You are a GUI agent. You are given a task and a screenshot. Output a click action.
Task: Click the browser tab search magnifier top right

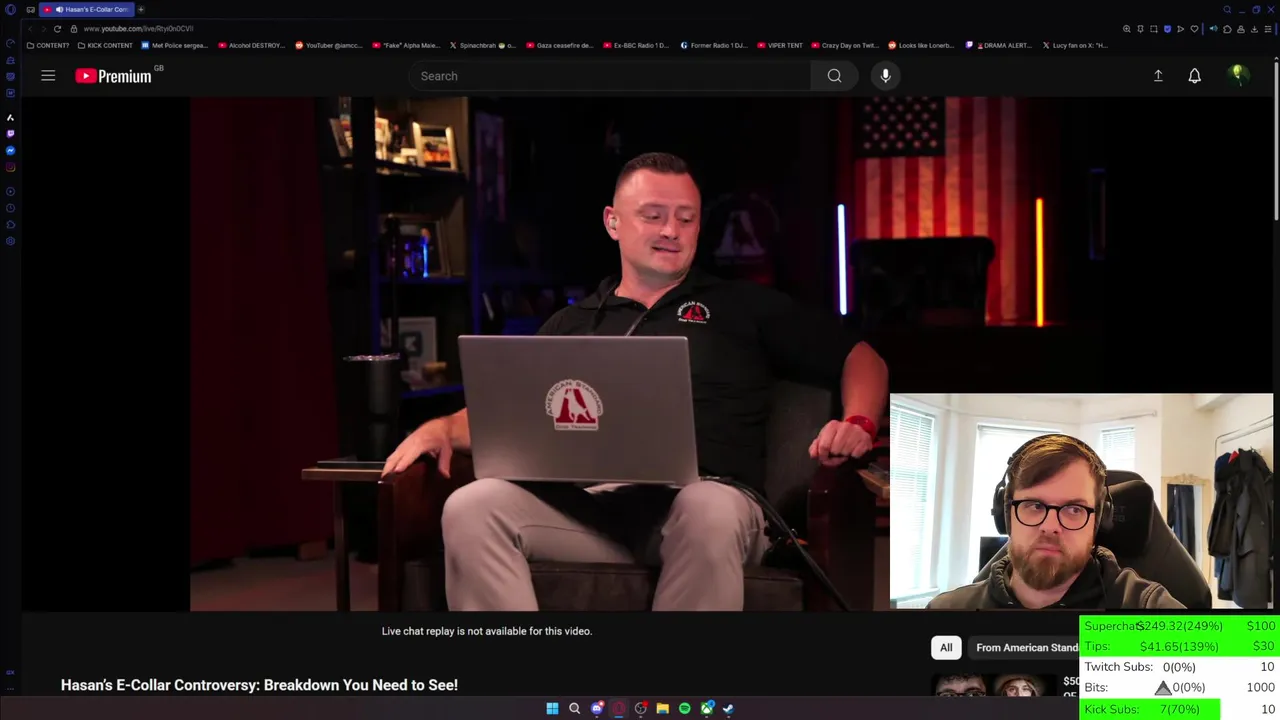coord(1227,9)
